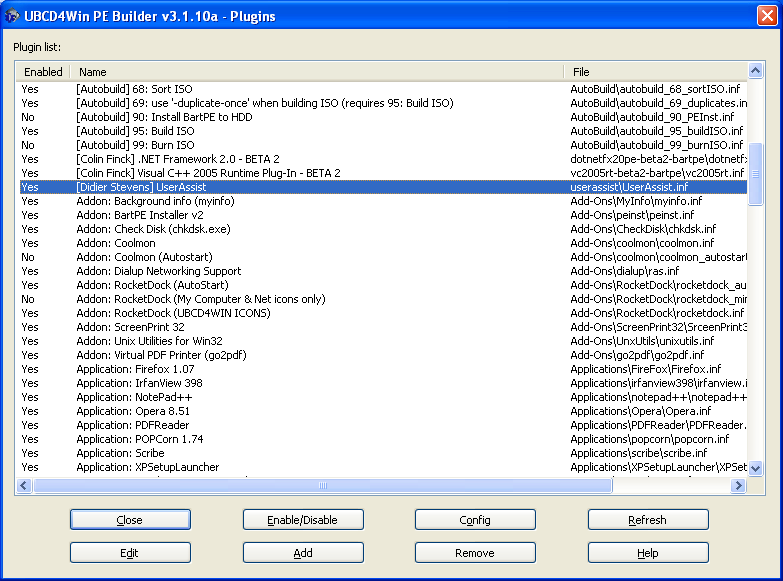Select 'Application: XPSetupLauncher' row

click(383, 467)
